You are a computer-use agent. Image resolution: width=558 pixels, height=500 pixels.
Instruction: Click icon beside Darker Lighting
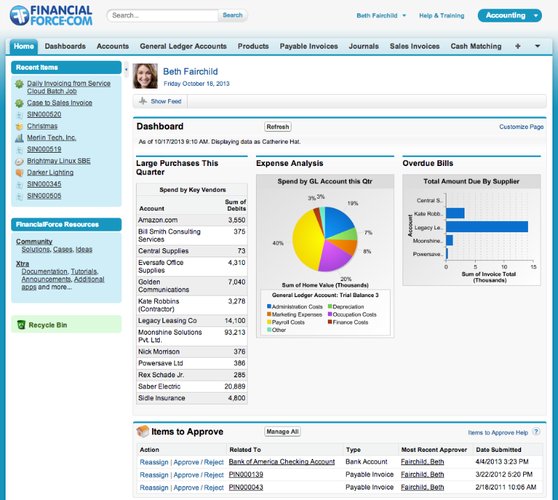(19, 173)
